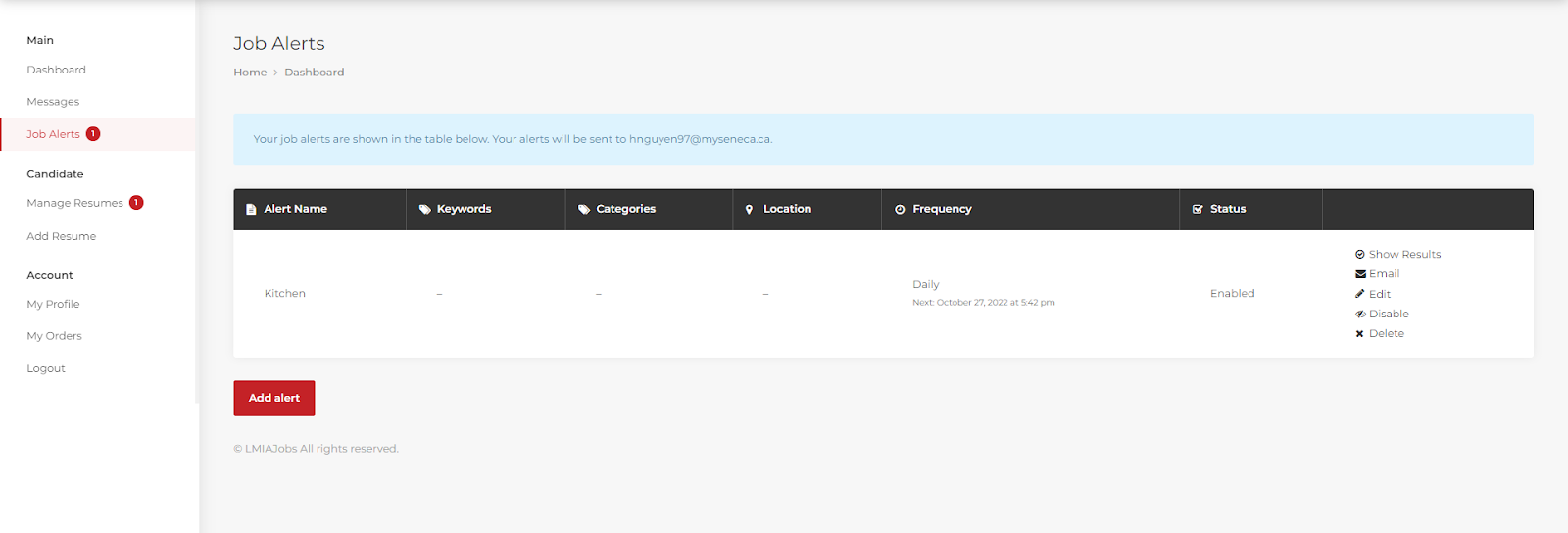Open My Orders in sidebar
The height and width of the screenshot is (533, 1568).
point(54,336)
